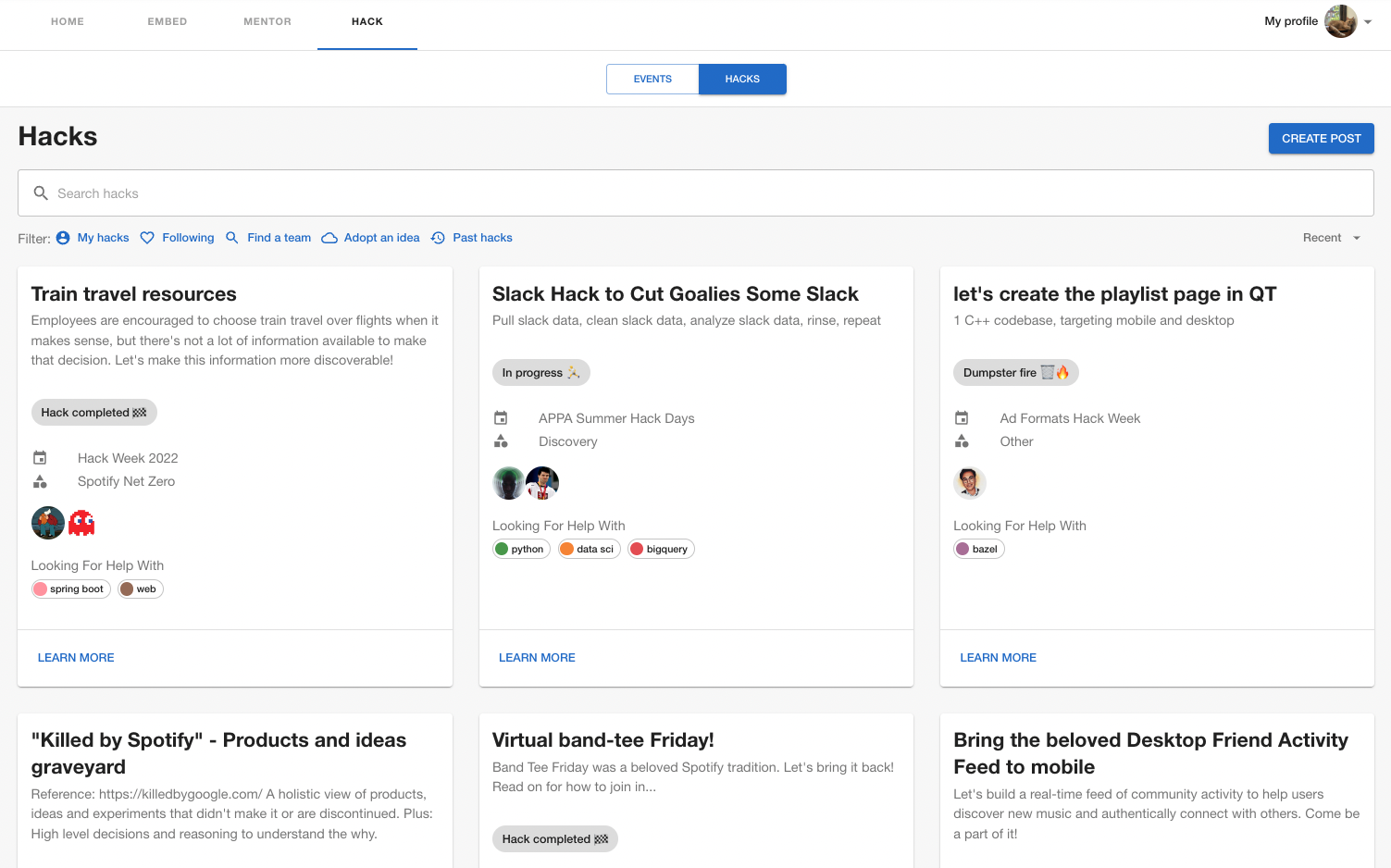The image size is (1391, 868).
Task: Open Bring the beloved Desktop Friend Activity Feed title
Action: click(1150, 753)
